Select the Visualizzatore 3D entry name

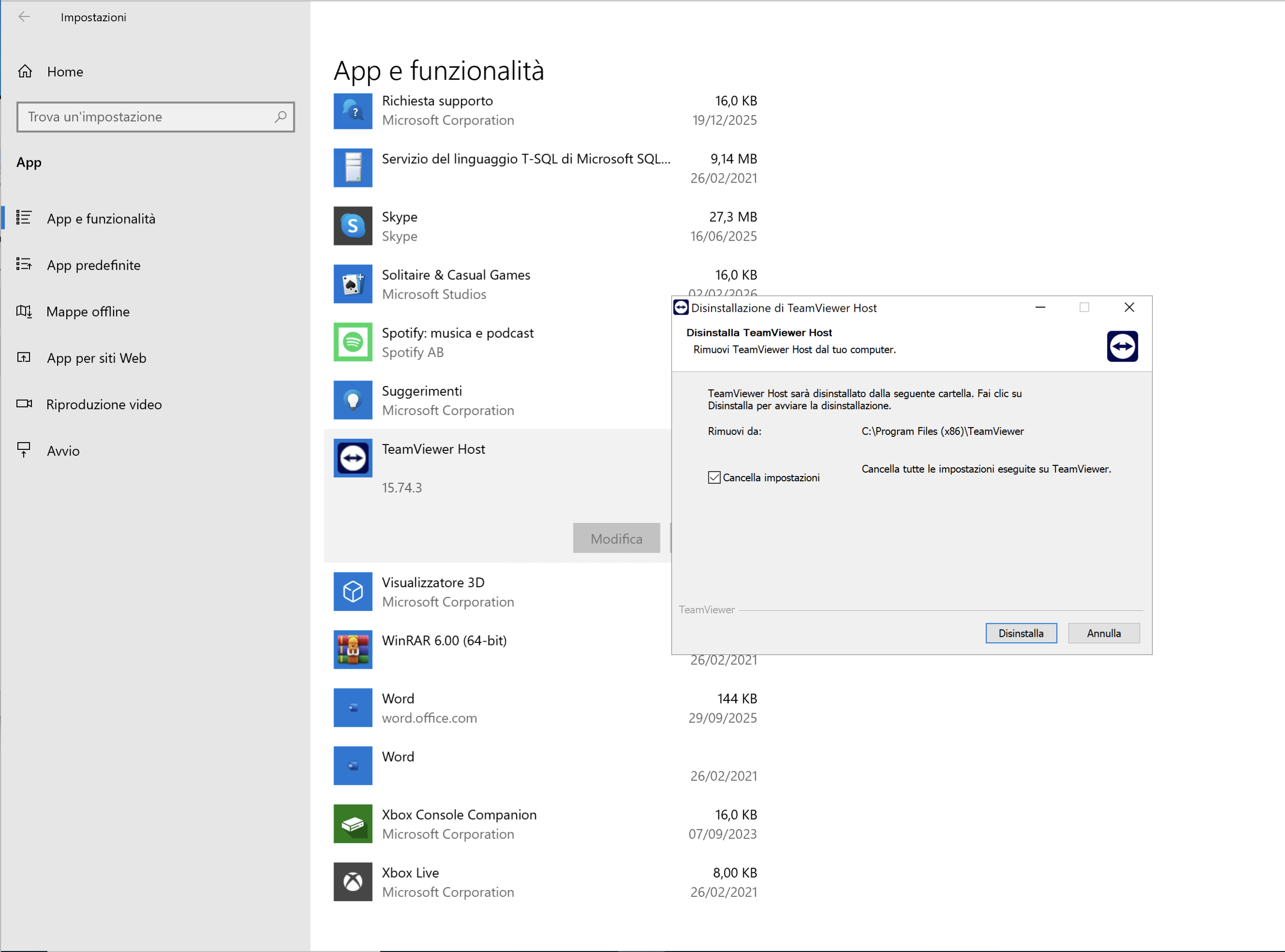pos(433,583)
